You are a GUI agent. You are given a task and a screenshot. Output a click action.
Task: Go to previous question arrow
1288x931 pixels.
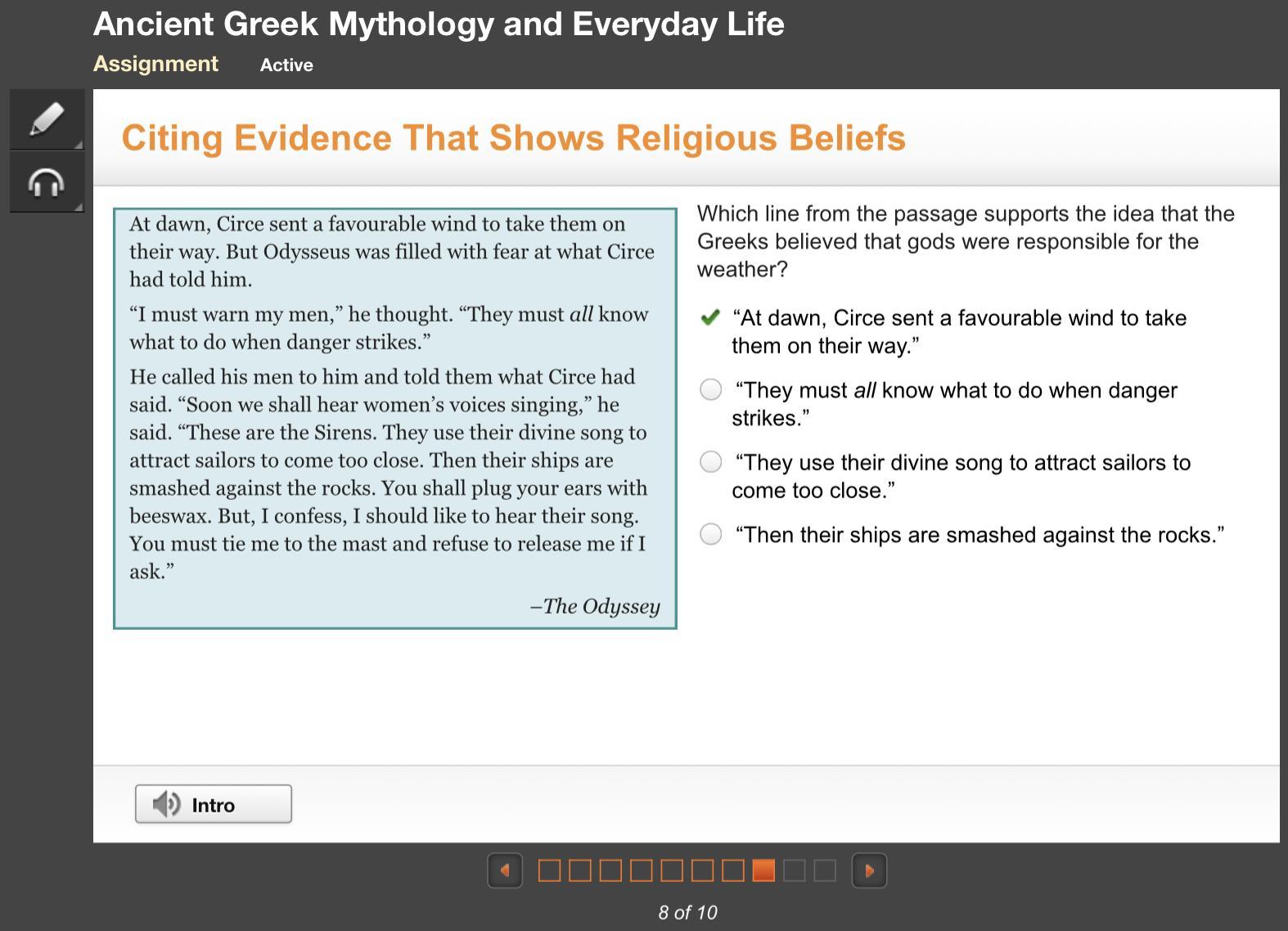pos(505,870)
